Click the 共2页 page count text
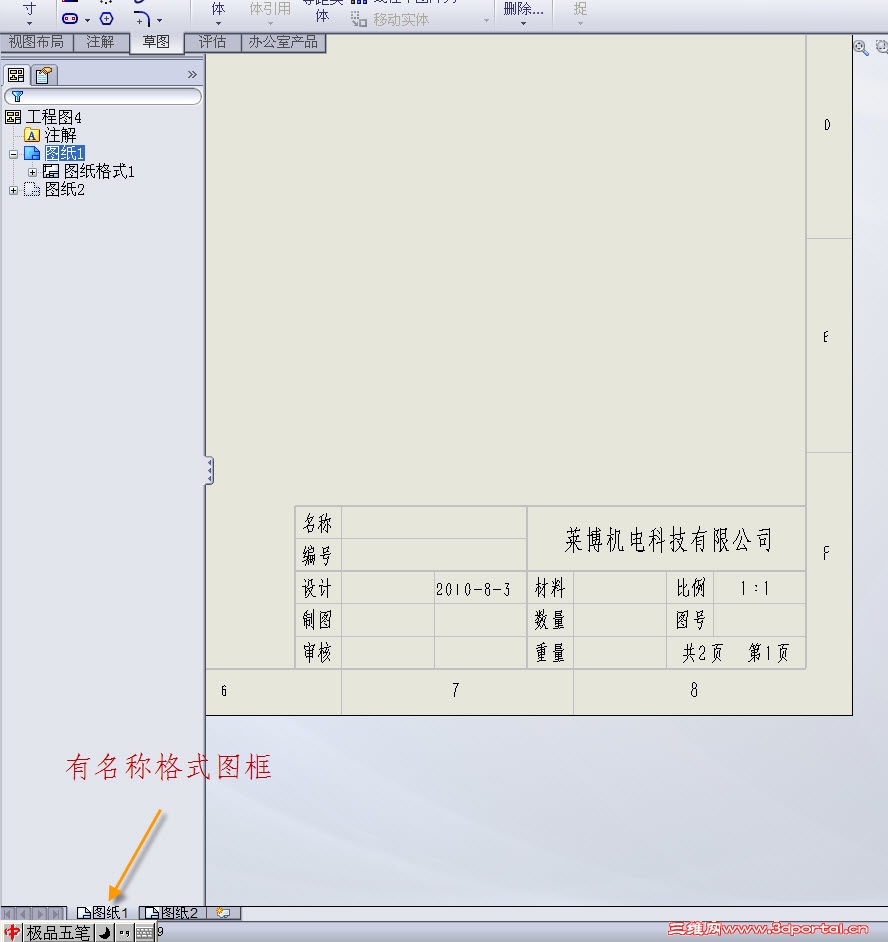Image resolution: width=888 pixels, height=942 pixels. [702, 652]
